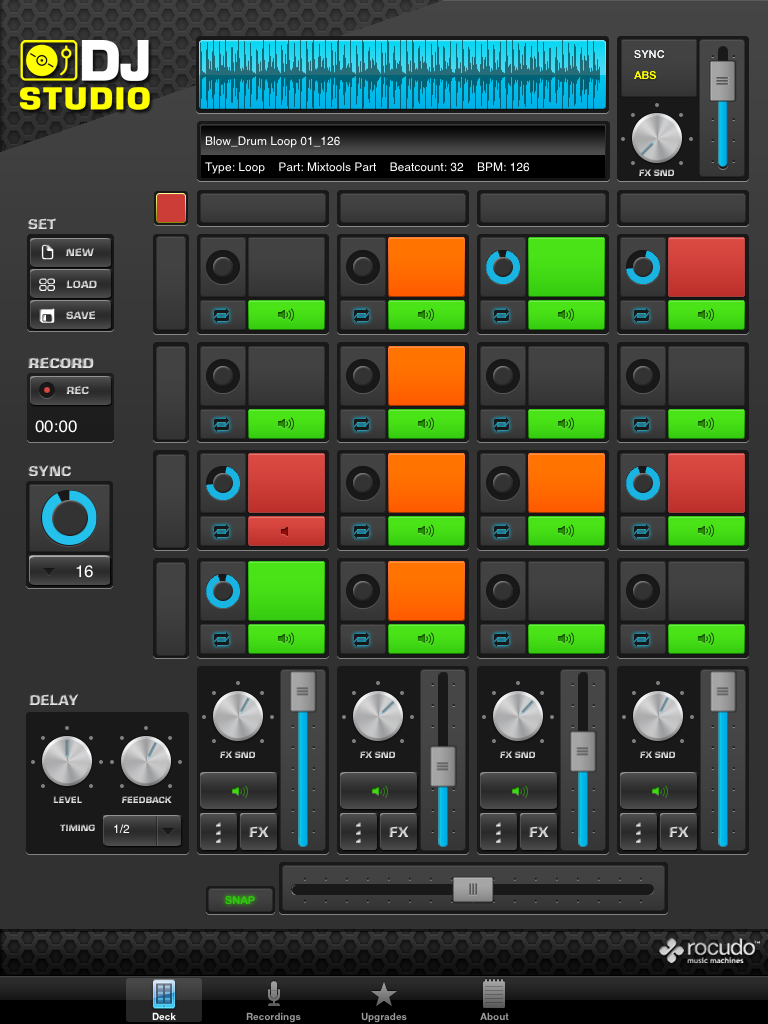Open the About tab
This screenshot has width=768, height=1024.
(494, 1000)
